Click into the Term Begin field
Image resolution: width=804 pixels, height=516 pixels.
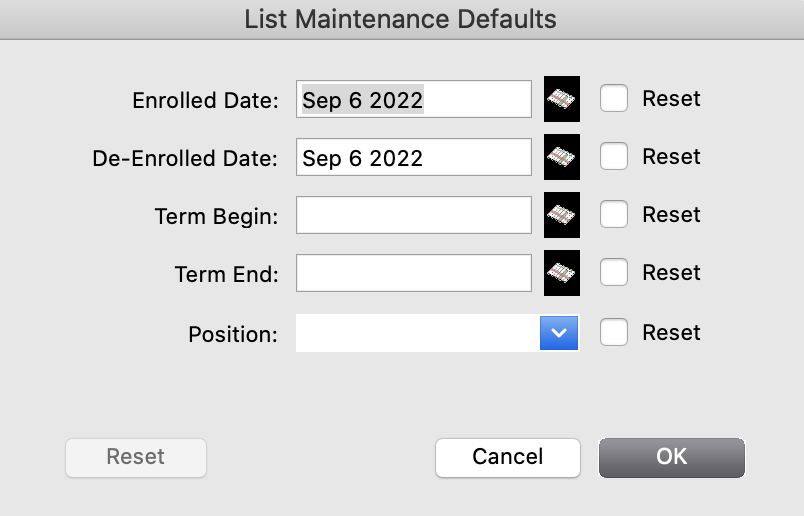pyautogui.click(x=413, y=215)
